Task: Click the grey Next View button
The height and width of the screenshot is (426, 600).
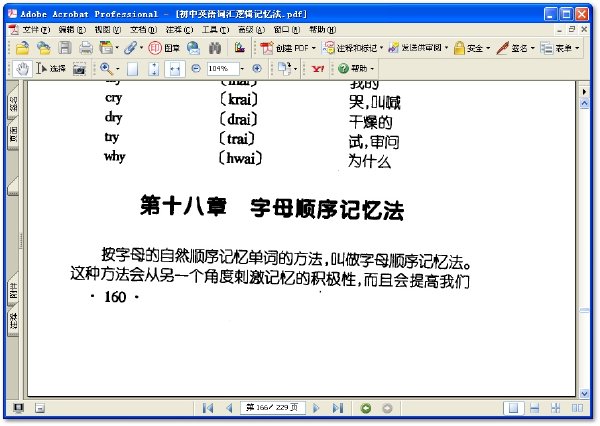Action: [387, 408]
